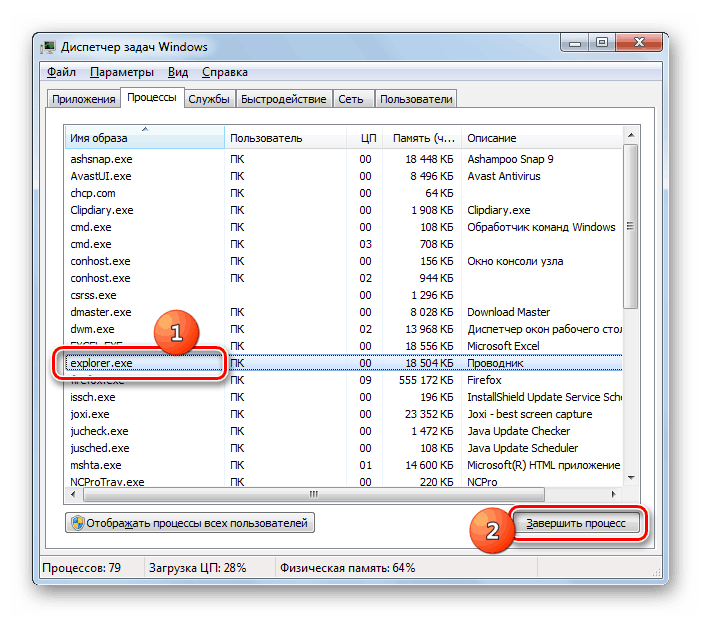
Task: Click Обработчик команд Windows description
Action: 541,227
